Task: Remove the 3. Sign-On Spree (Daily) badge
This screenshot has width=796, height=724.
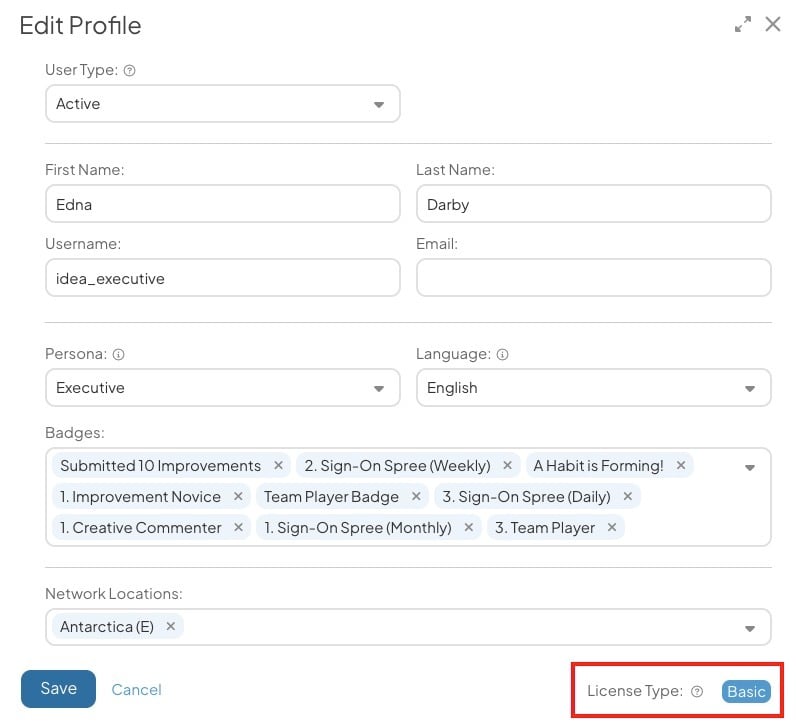Action: 628,496
